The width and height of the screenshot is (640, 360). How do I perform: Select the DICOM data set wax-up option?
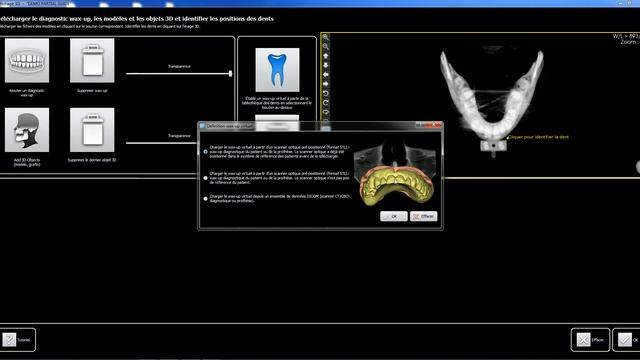coord(205,199)
